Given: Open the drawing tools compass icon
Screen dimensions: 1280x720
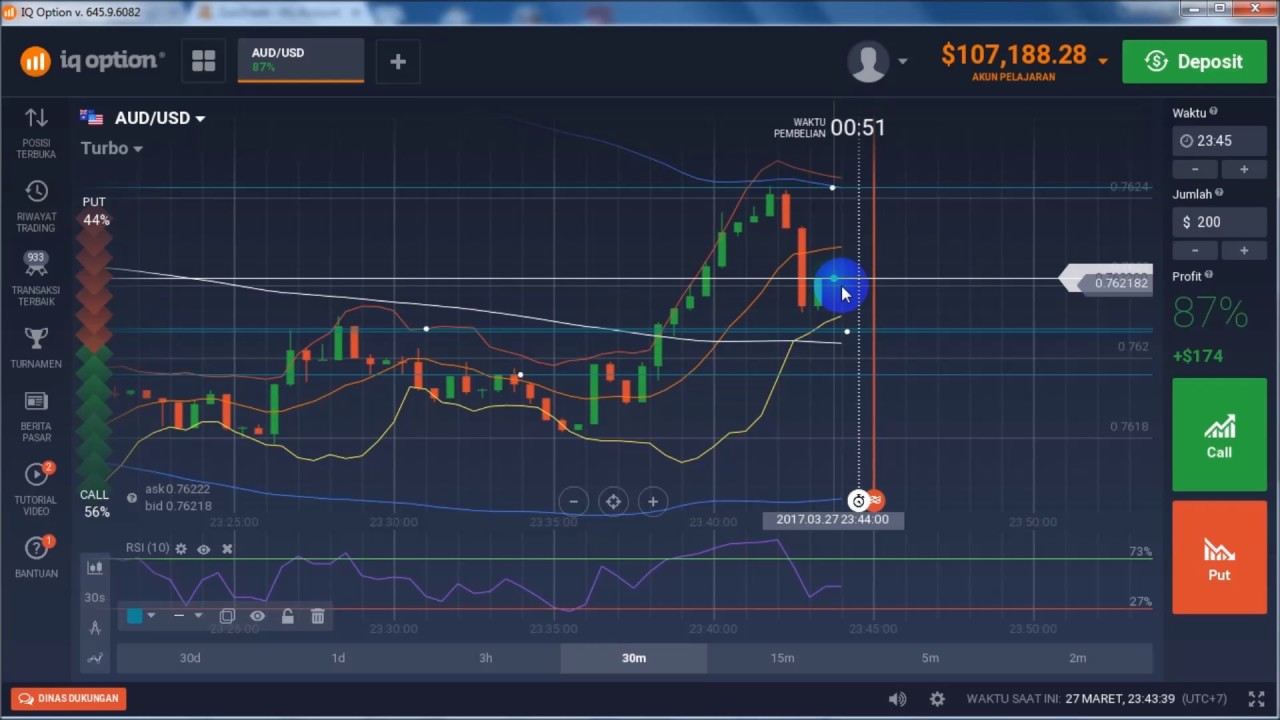Looking at the screenshot, I should tap(95, 628).
